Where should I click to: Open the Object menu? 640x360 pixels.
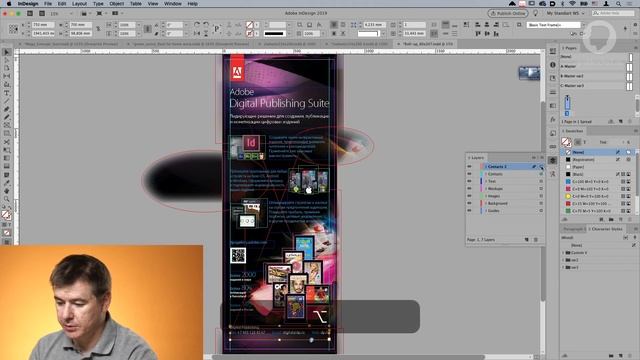coord(116,4)
